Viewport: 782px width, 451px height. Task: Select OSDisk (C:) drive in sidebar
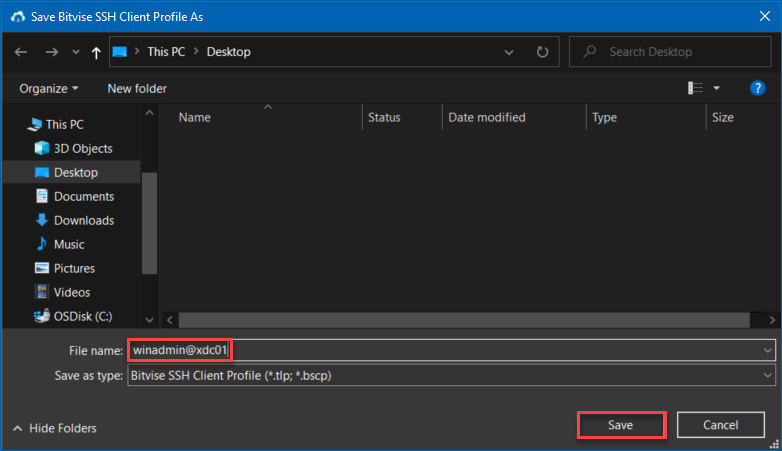(83, 316)
